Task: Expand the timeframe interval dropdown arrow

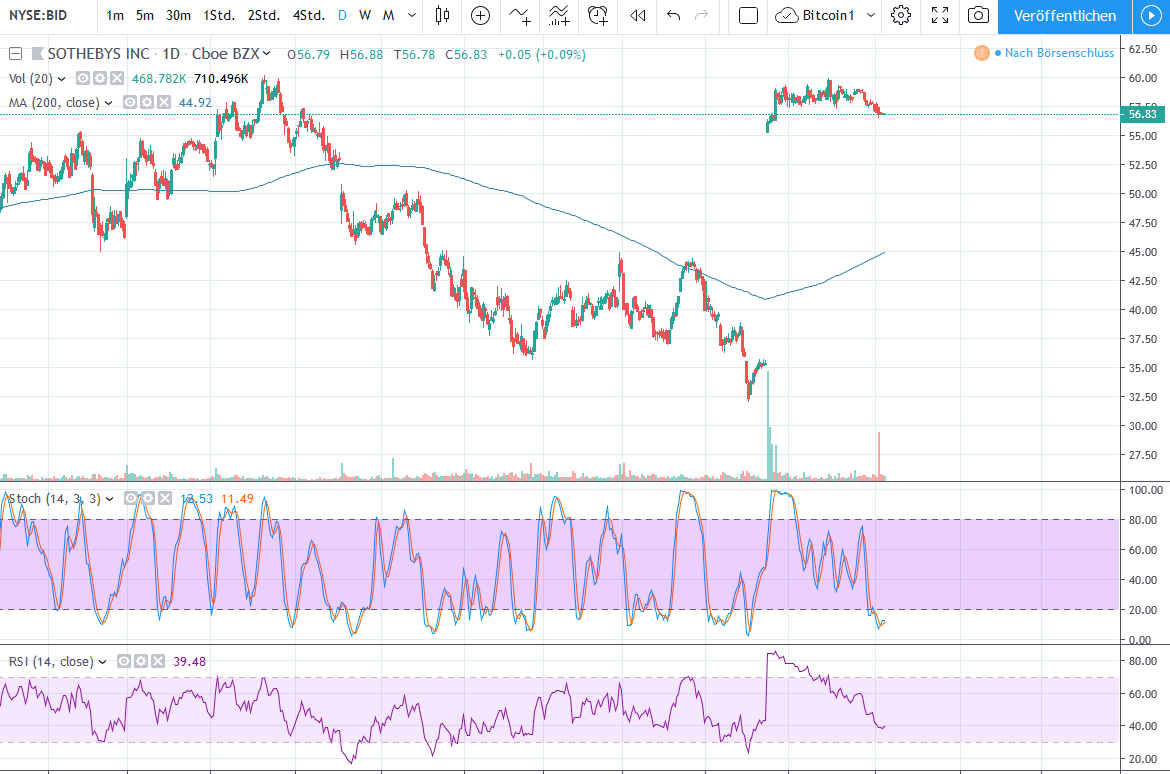Action: pos(412,15)
